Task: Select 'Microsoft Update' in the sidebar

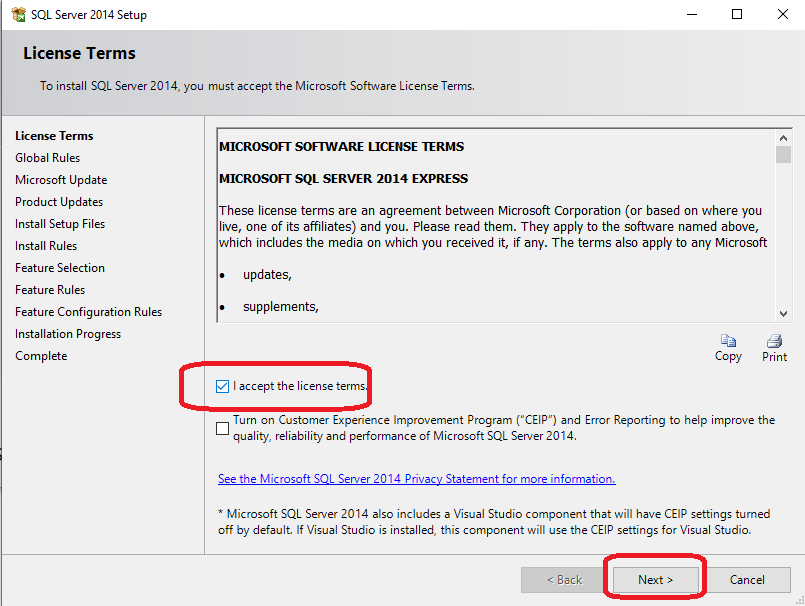Action: tap(62, 179)
